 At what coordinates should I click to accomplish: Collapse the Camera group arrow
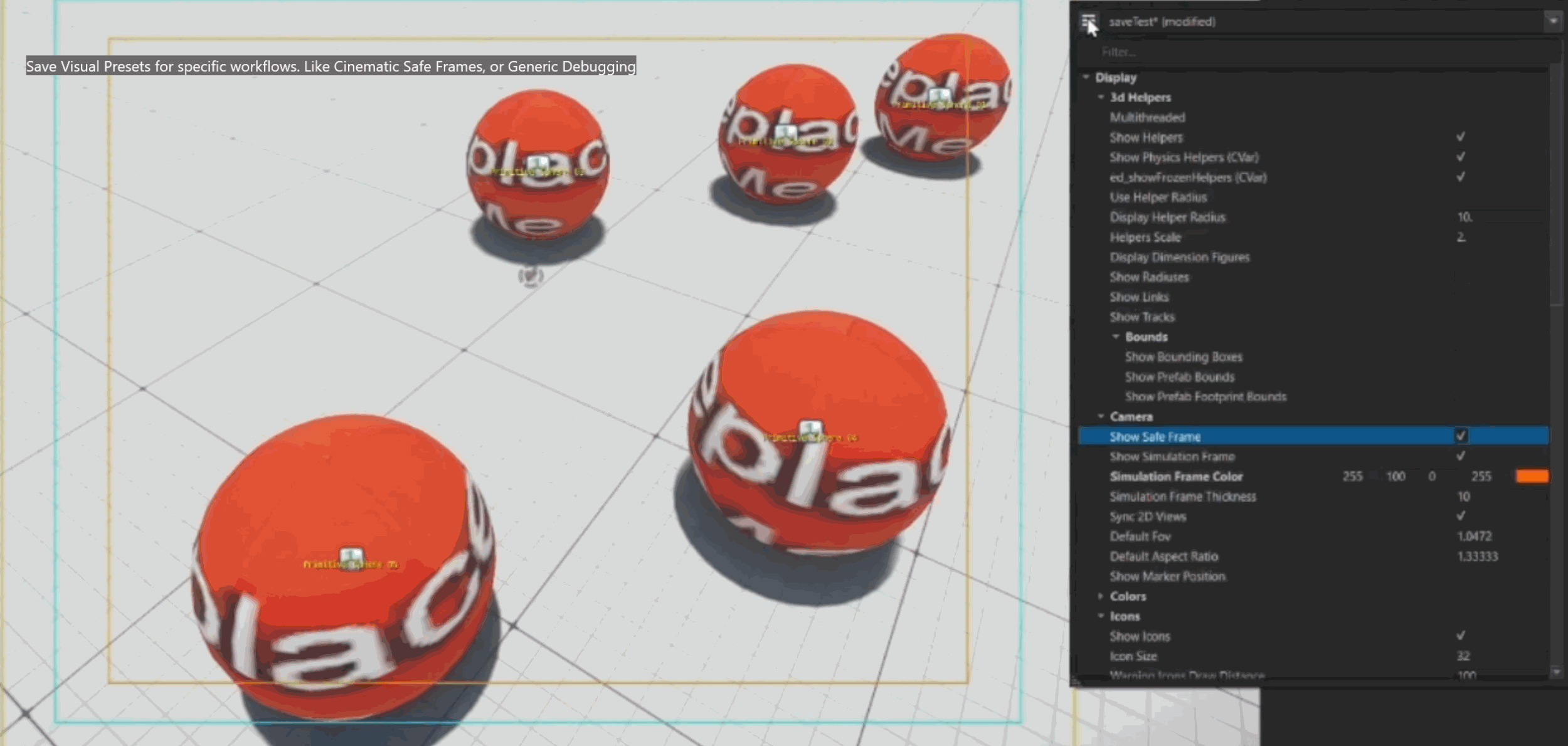(1101, 416)
